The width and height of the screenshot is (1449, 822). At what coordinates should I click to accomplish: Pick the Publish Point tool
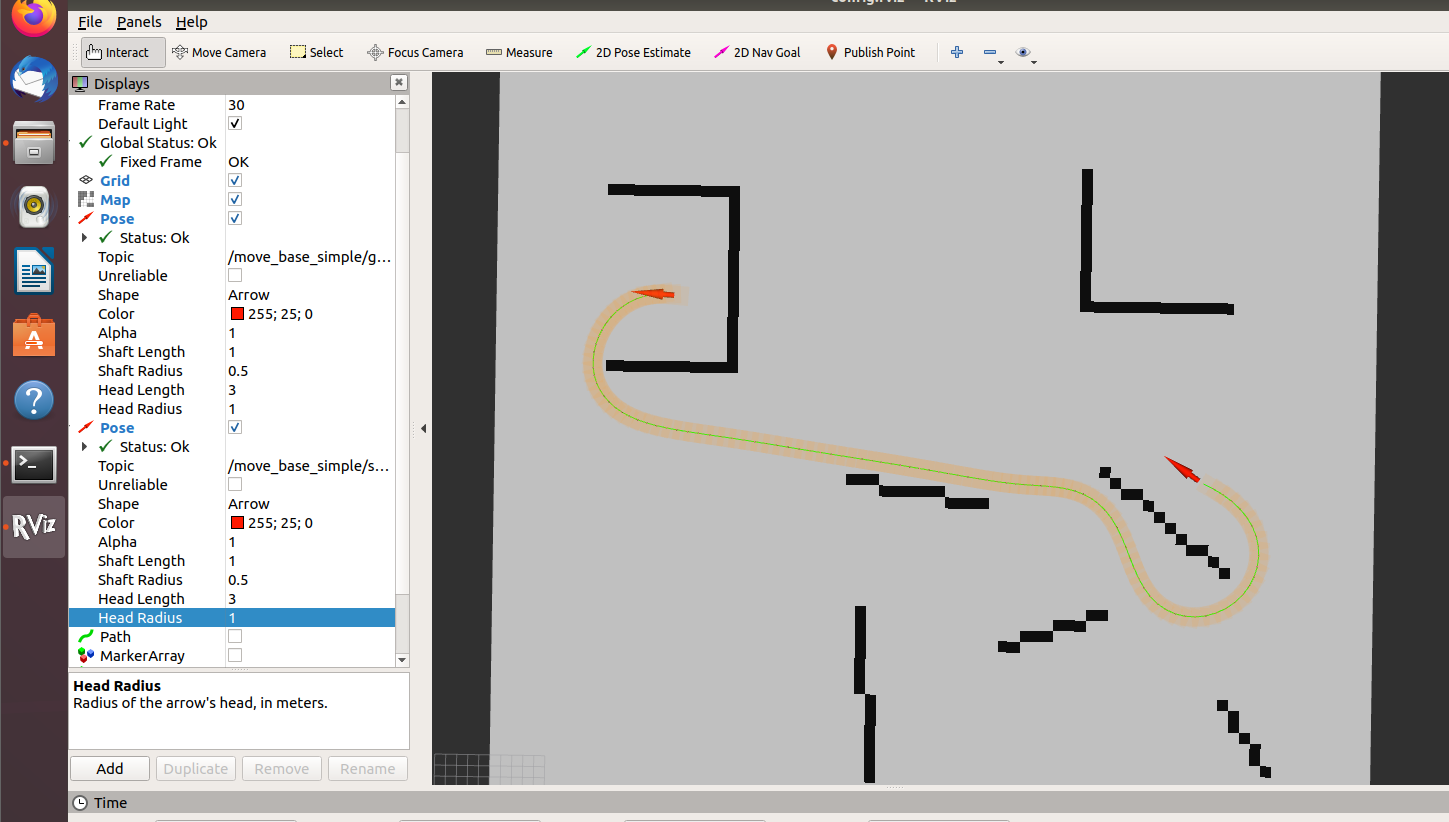pyautogui.click(x=870, y=52)
